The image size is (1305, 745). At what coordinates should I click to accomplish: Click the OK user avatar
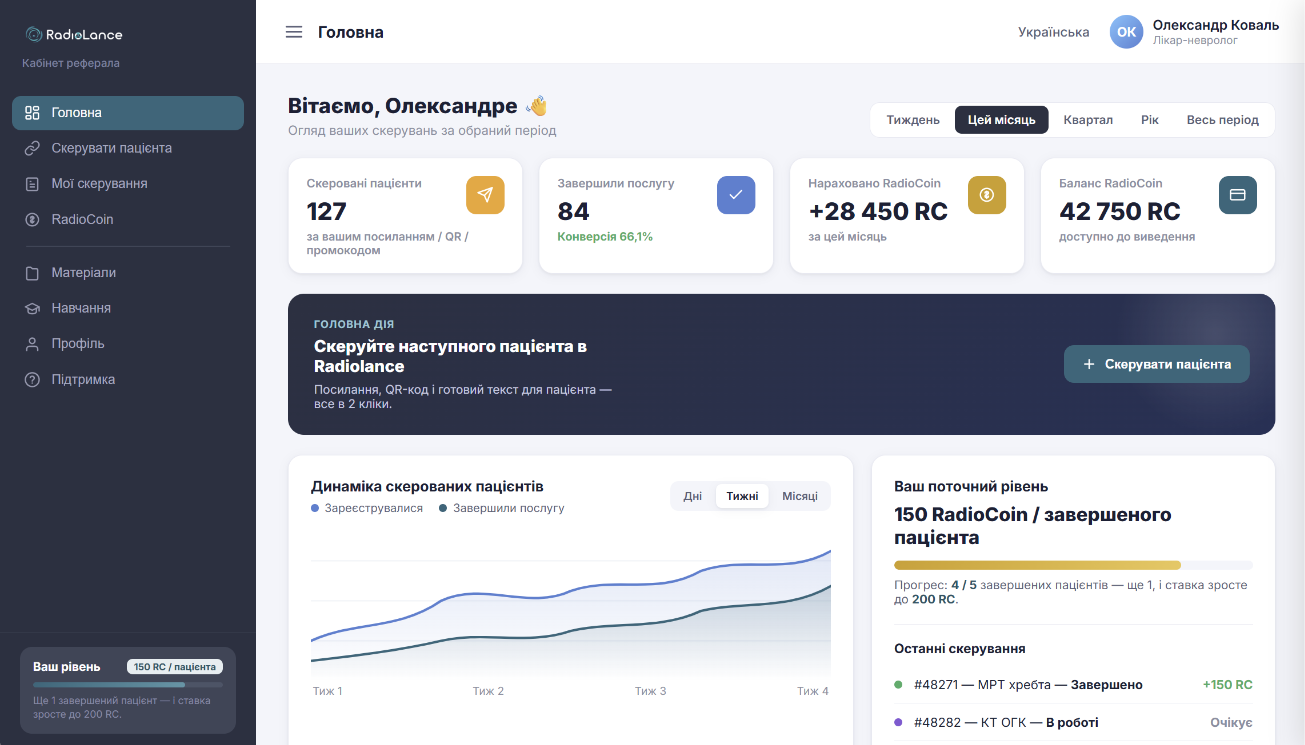[x=1127, y=32]
